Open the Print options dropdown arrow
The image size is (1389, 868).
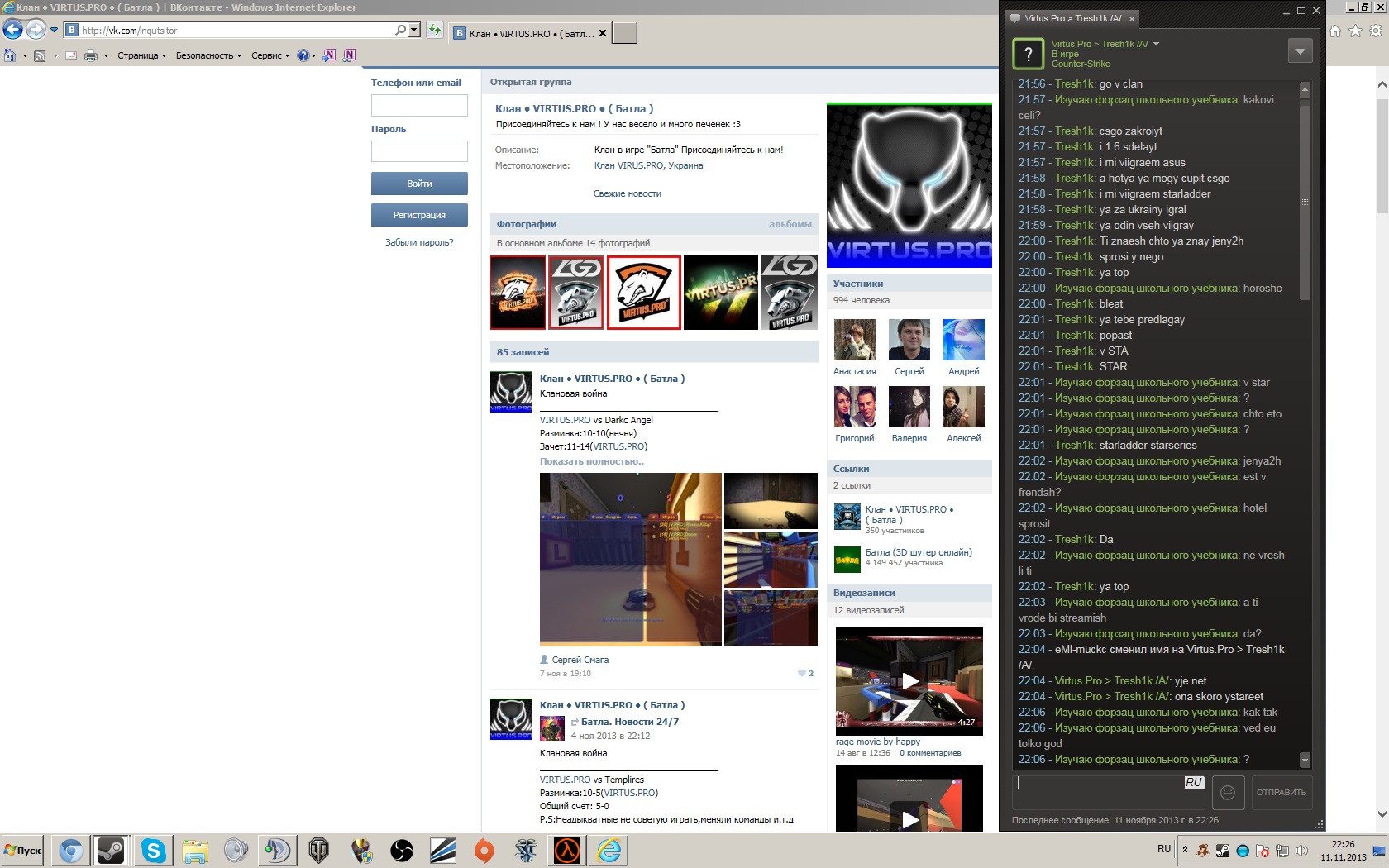pos(106,56)
